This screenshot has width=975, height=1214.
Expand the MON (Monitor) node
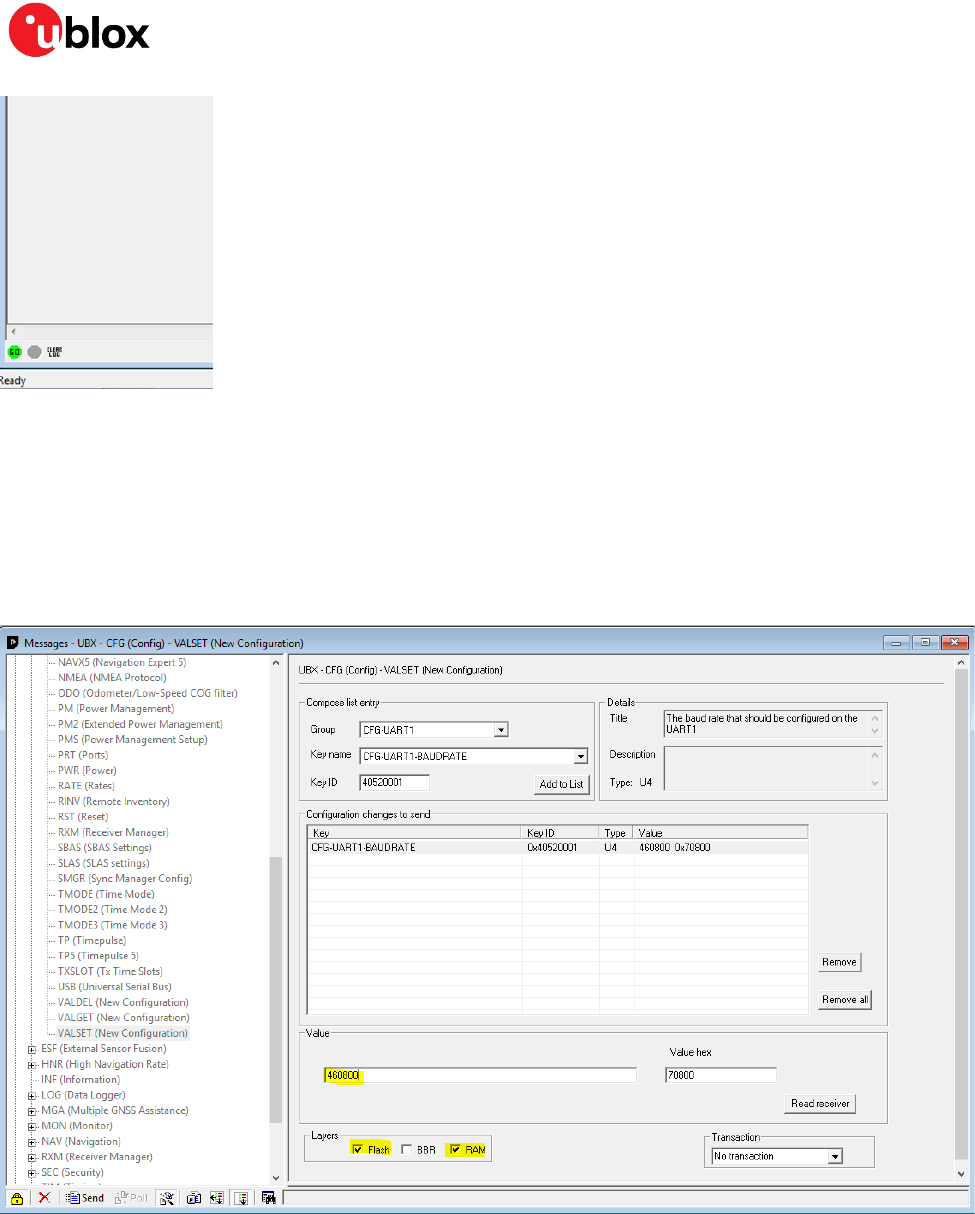(x=32, y=1126)
